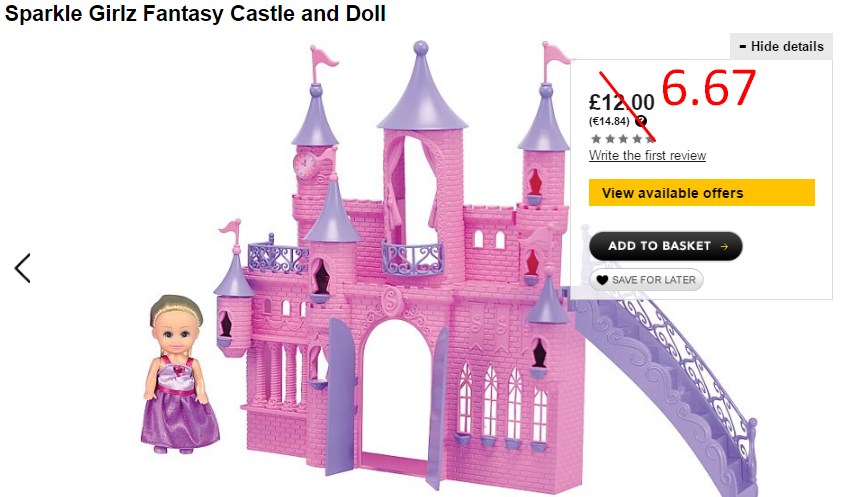Screen dimensions: 863x497
Task: Select the third rating star
Action: point(623,139)
